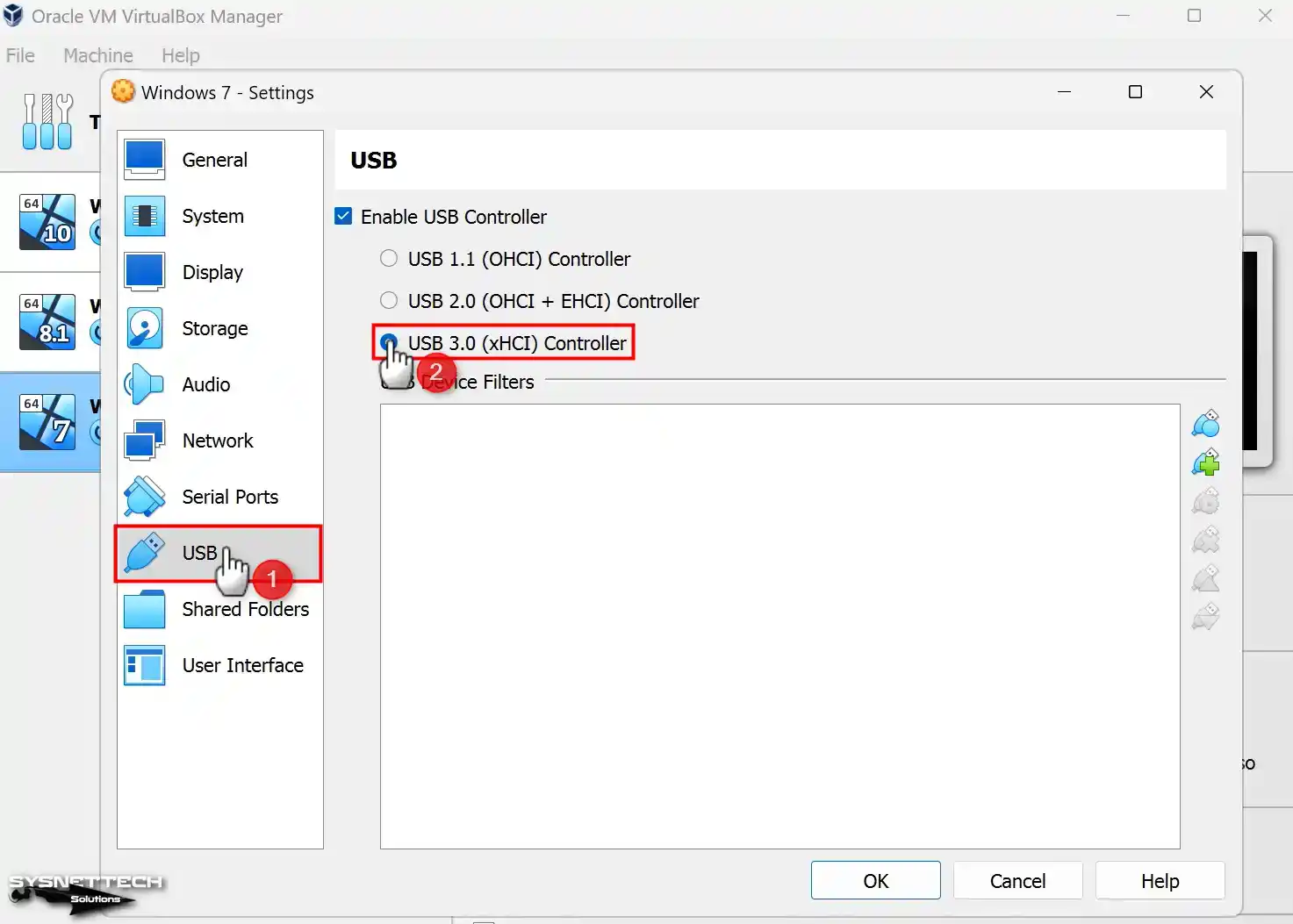Viewport: 1293px width, 924px height.
Task: Close the VirtualBox Manager window
Action: click(x=1265, y=16)
